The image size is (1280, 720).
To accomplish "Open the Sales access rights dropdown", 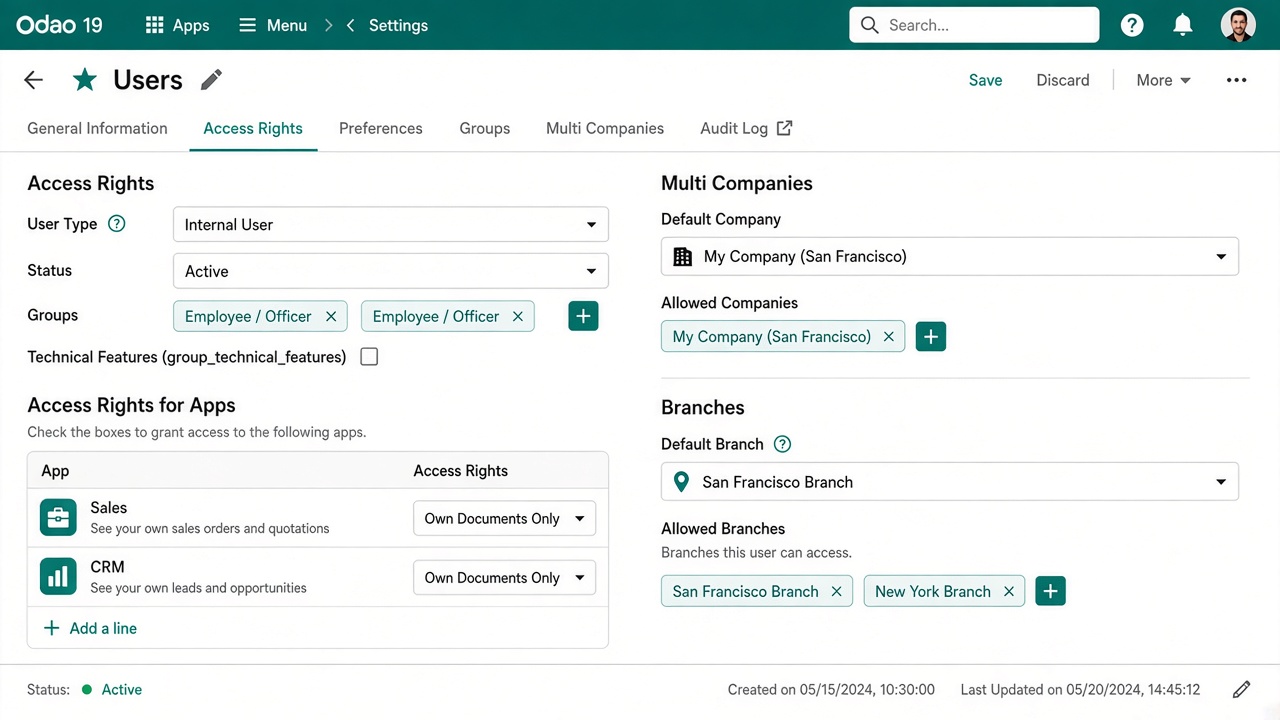I will coord(505,518).
